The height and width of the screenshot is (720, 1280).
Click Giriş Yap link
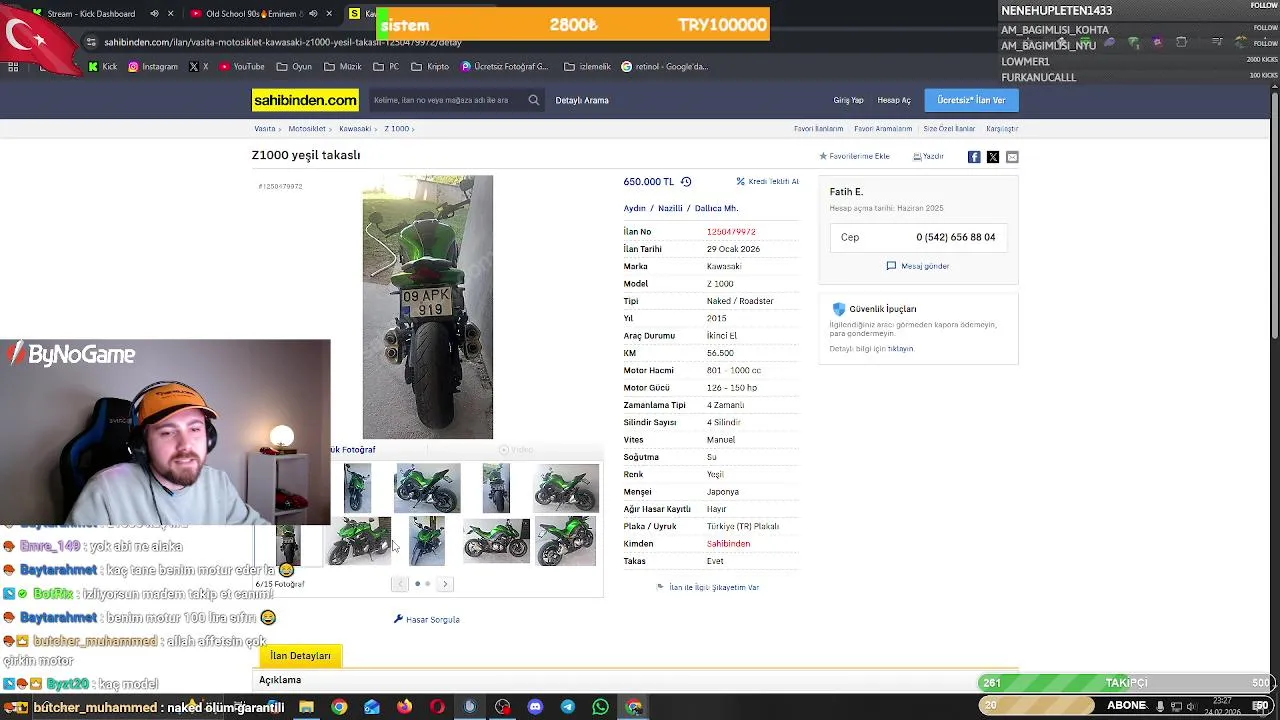848,100
